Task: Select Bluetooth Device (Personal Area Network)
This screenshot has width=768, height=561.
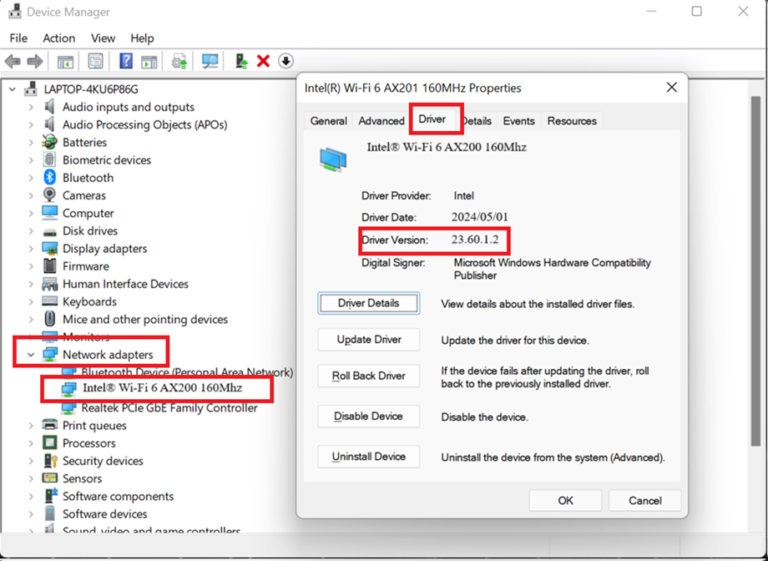Action: pos(187,372)
